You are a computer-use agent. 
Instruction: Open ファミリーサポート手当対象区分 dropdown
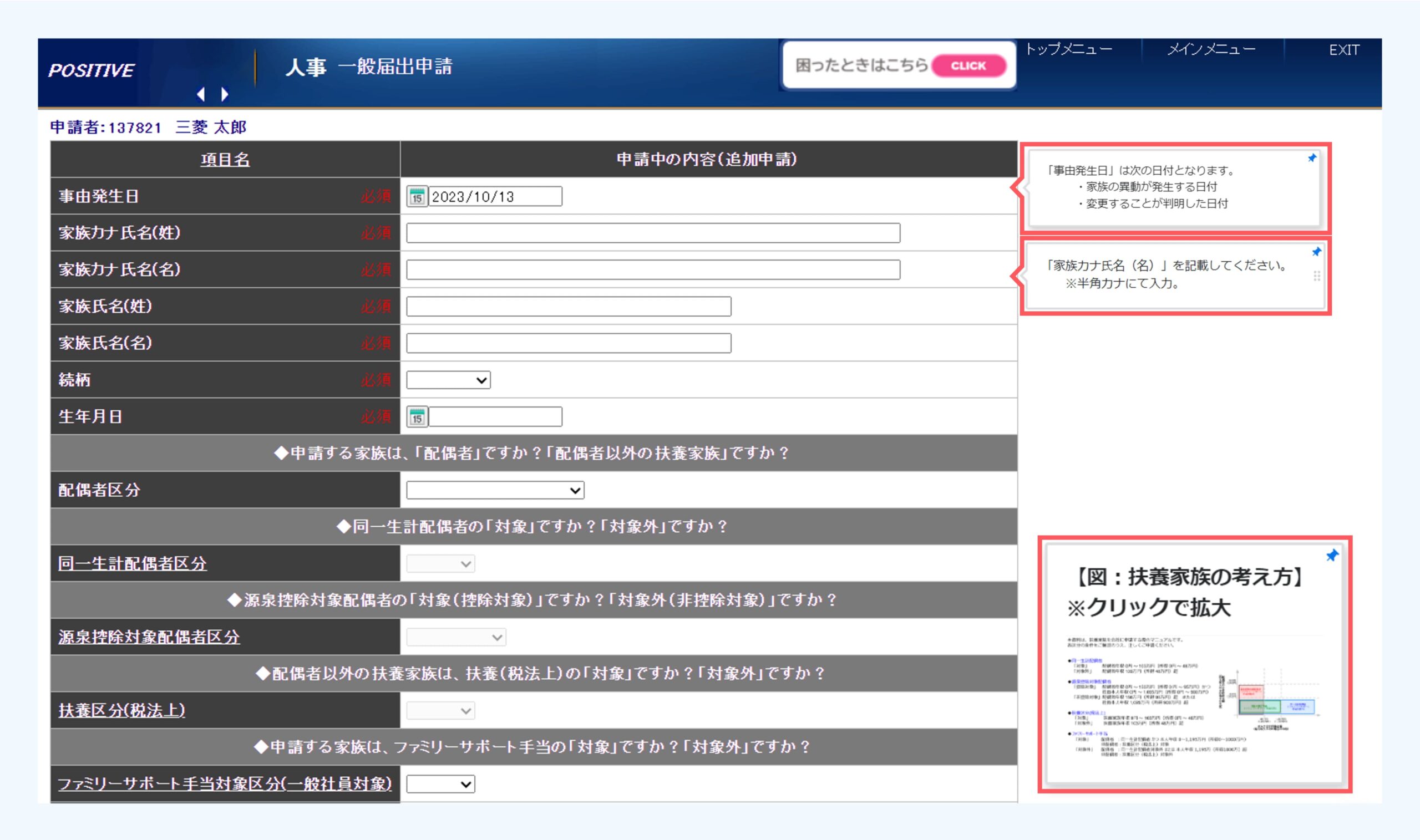440,785
